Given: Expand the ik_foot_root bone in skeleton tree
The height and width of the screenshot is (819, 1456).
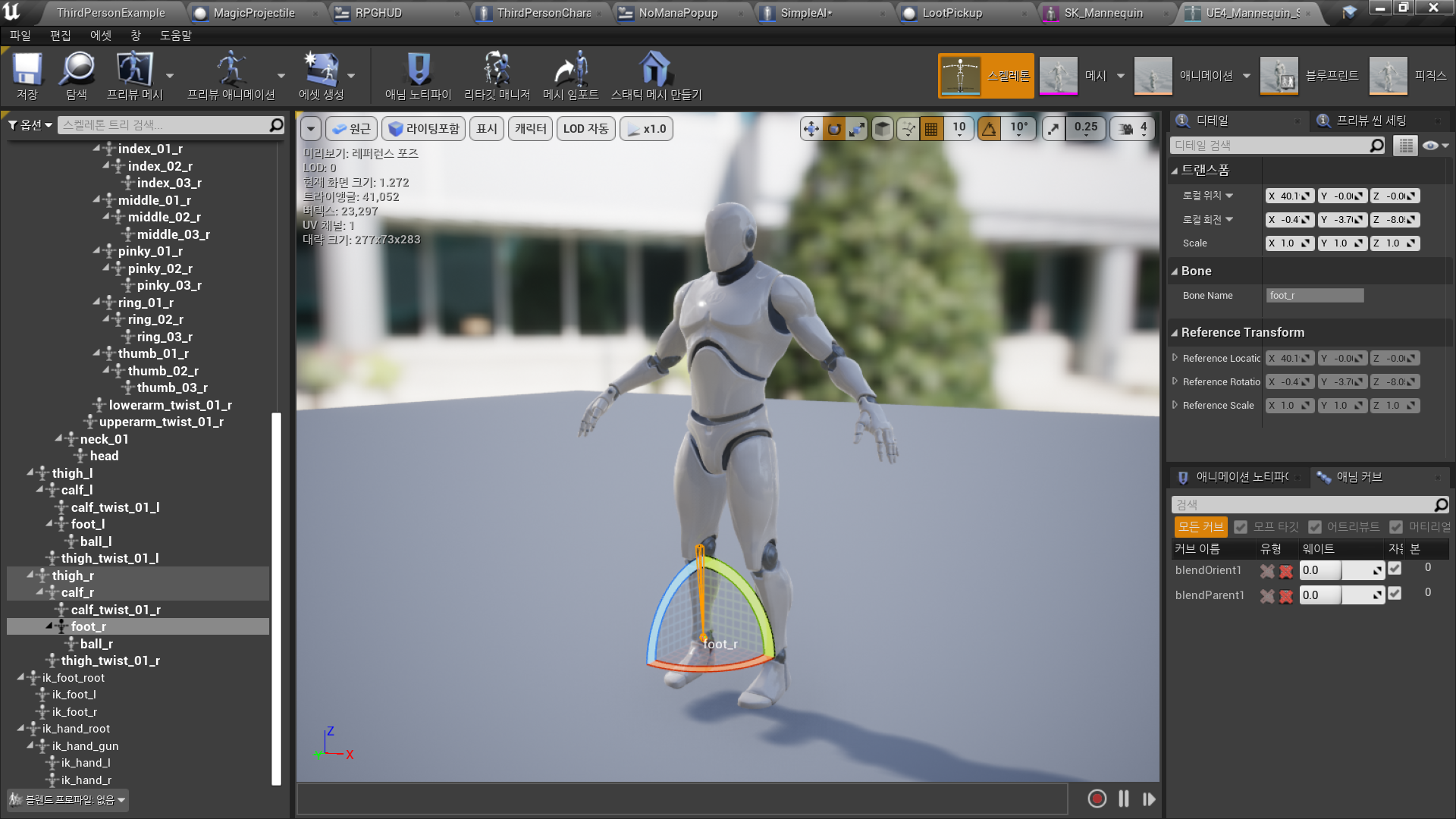Looking at the screenshot, I should [x=23, y=677].
